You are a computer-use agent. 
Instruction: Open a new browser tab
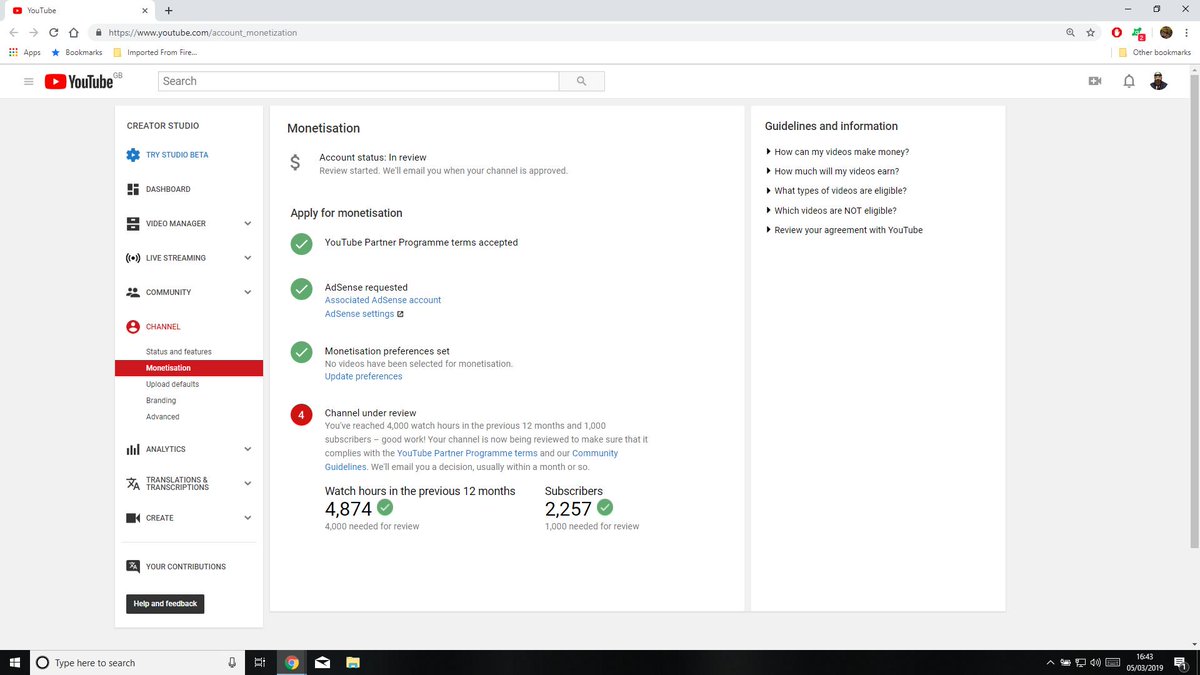point(167,10)
